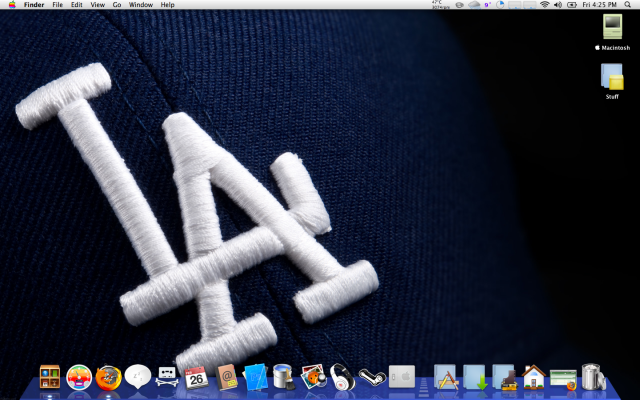Click the wooden bookshelf icon in Dock
This screenshot has height=400, width=640.
(x=50, y=377)
